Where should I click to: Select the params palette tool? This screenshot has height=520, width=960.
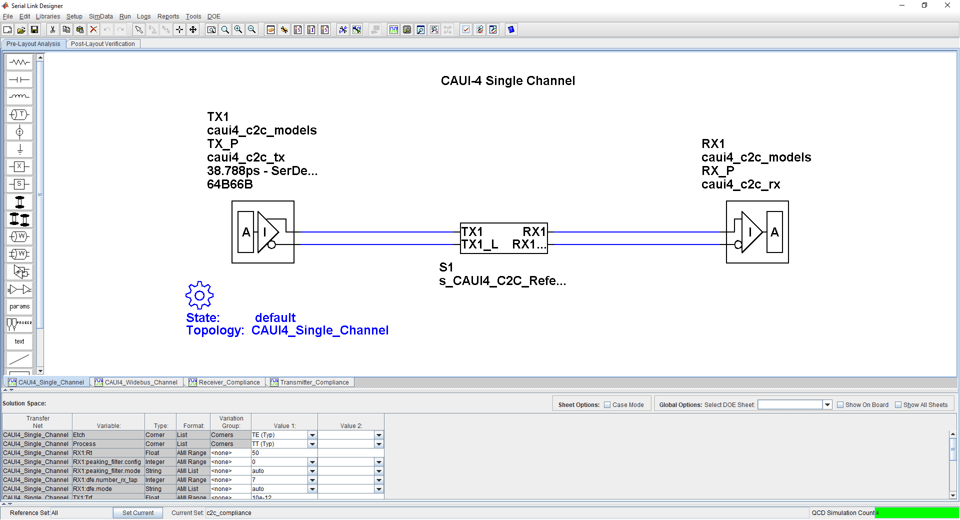point(20,306)
